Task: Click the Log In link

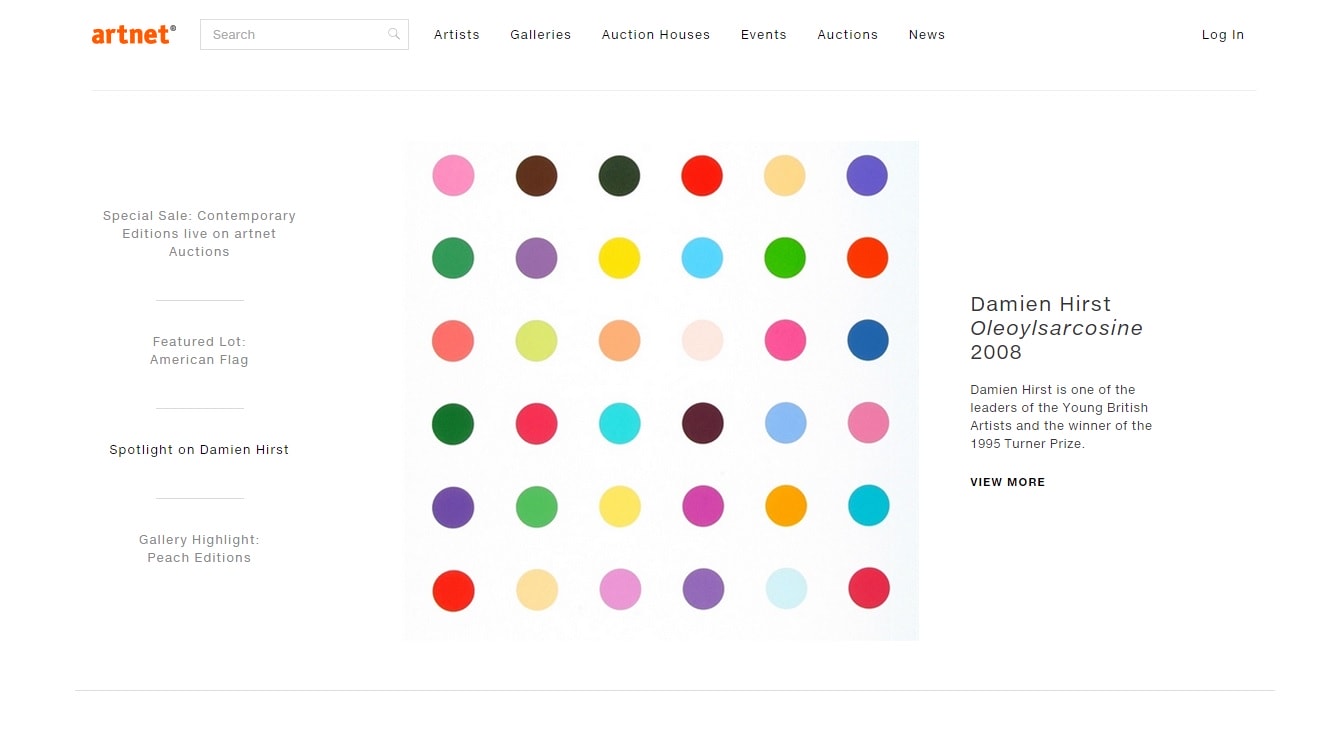Action: (x=1222, y=34)
